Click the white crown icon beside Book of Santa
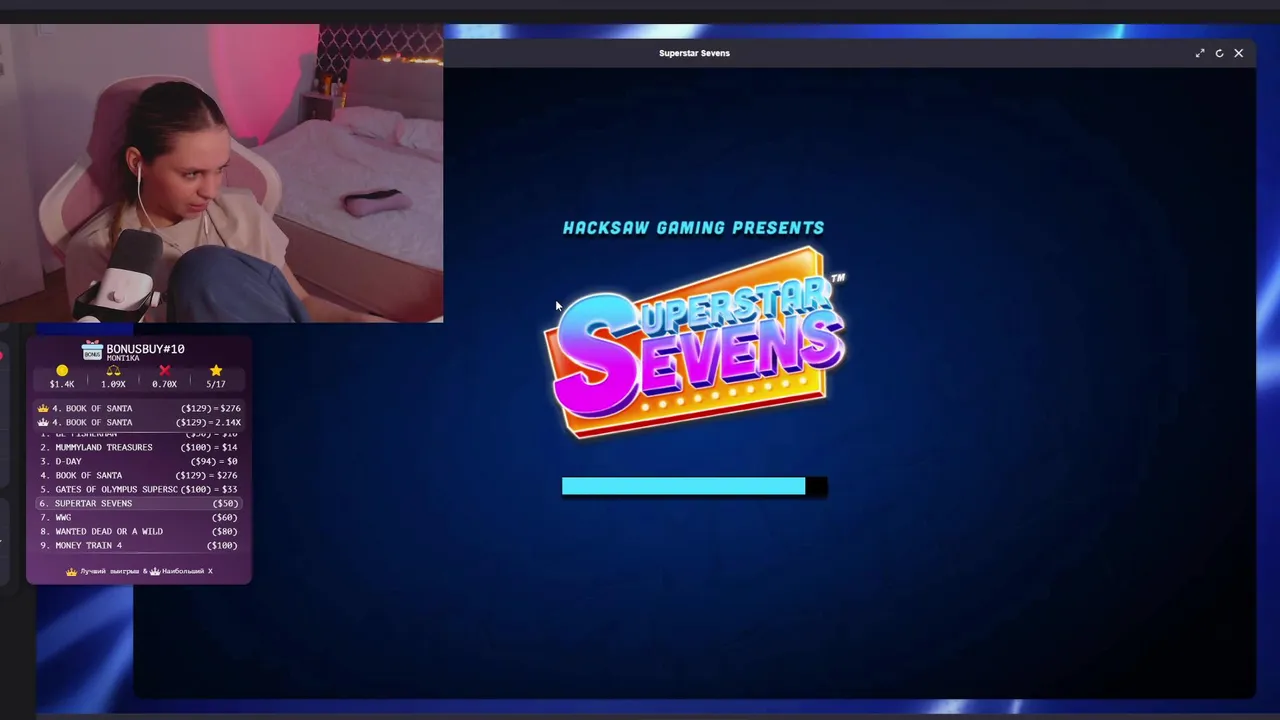This screenshot has height=720, width=1280. point(43,422)
